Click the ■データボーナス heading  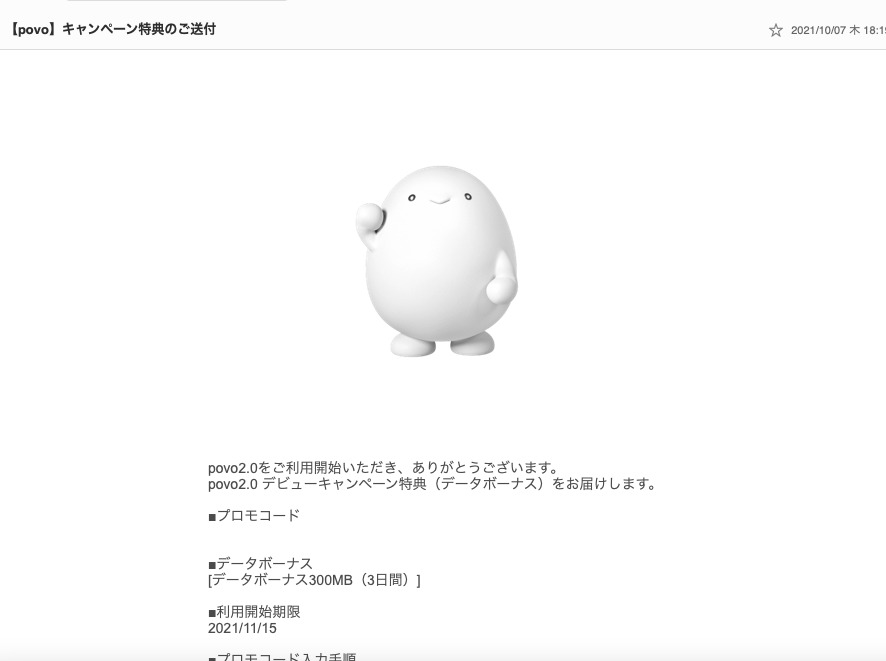[260, 564]
